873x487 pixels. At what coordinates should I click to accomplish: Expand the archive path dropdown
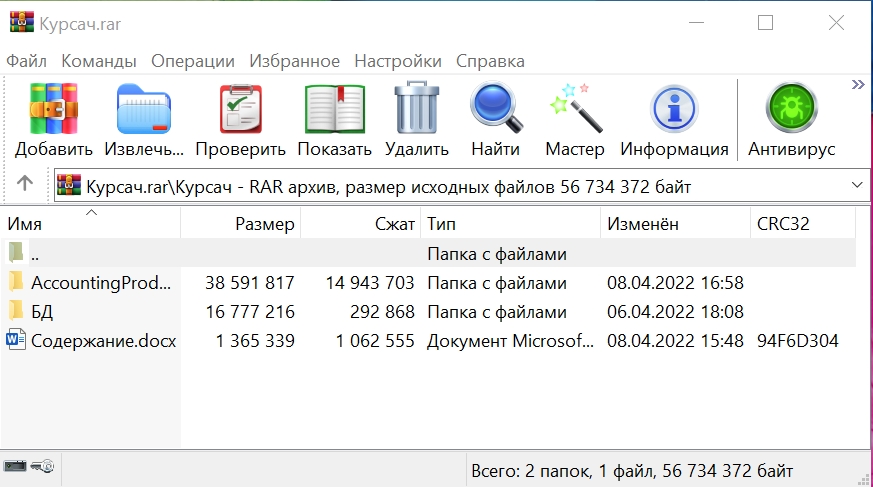856,185
